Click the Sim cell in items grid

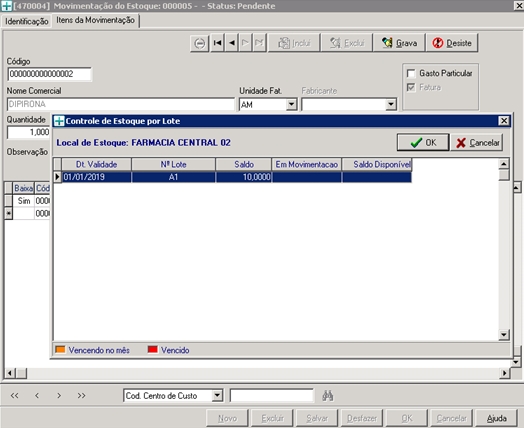[23, 201]
